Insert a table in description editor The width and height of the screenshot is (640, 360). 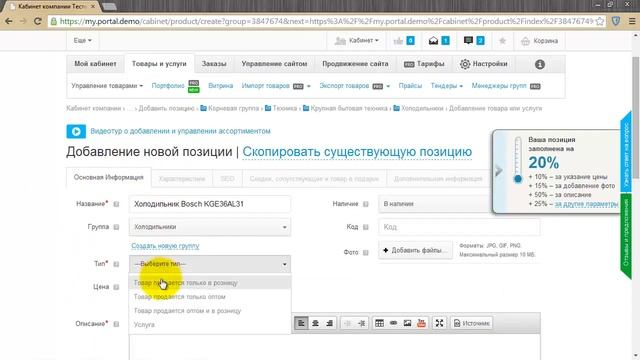pos(379,323)
